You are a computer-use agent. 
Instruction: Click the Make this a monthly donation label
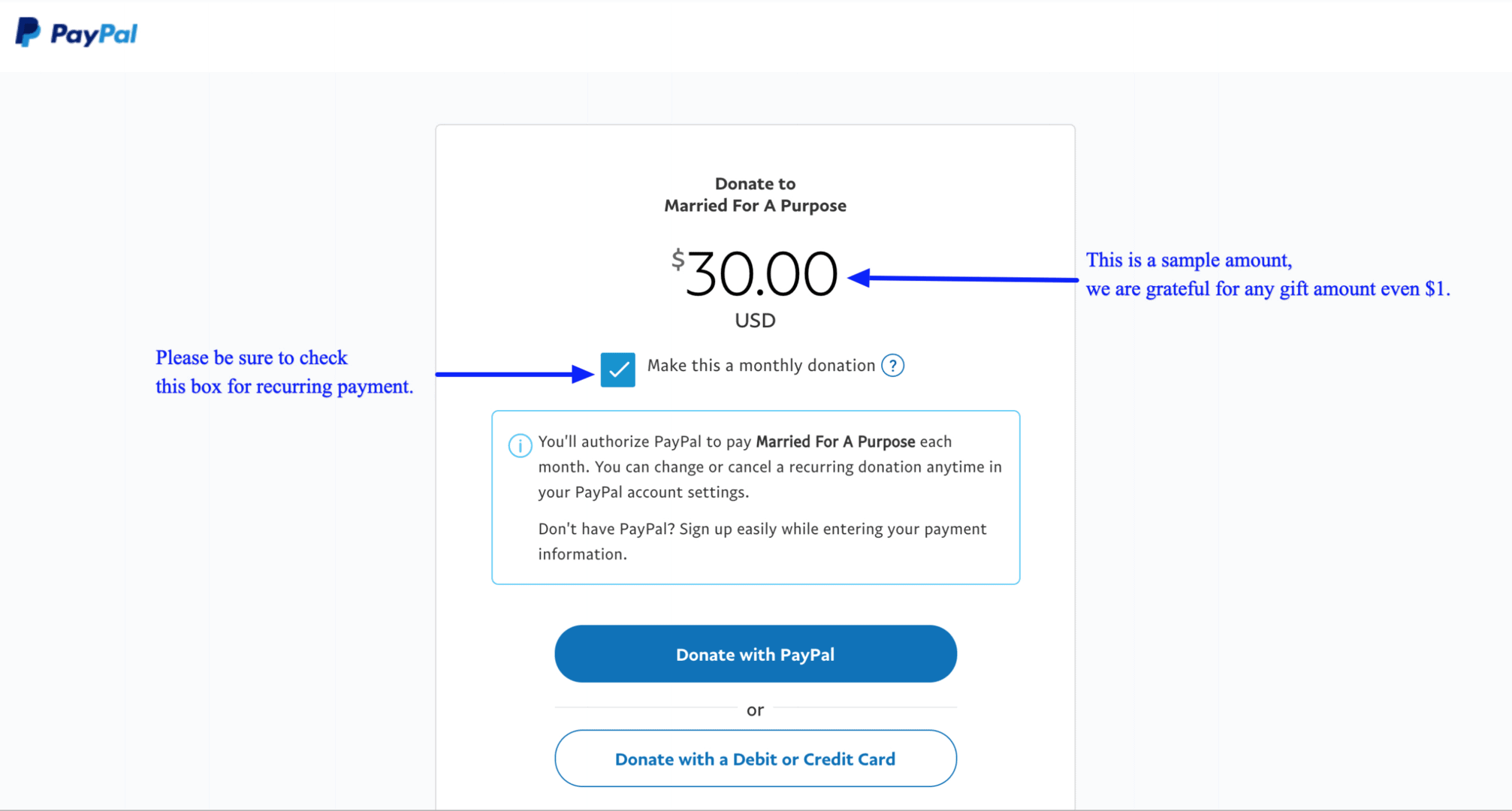click(761, 366)
